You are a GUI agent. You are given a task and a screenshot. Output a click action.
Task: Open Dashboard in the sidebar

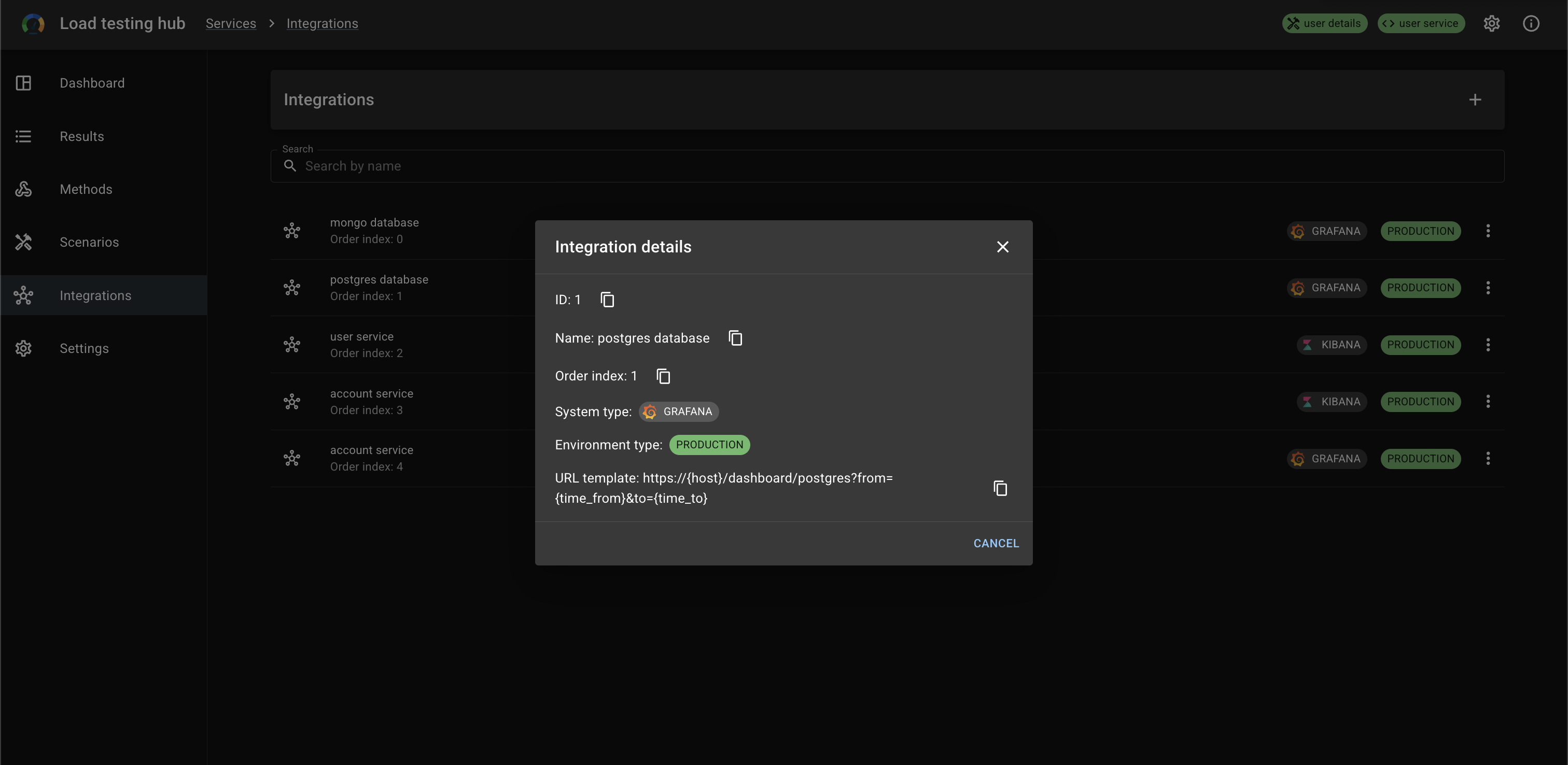pos(104,83)
